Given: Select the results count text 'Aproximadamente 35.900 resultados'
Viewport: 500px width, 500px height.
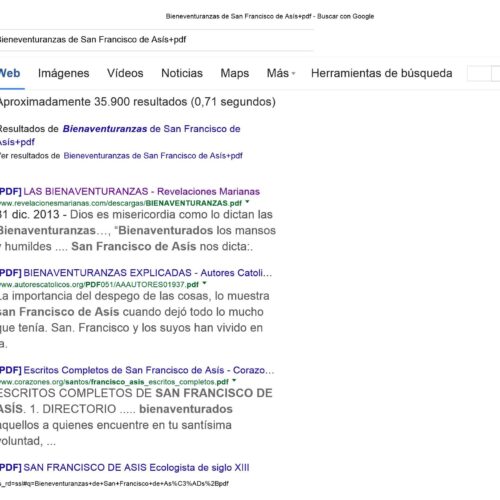Looking at the screenshot, I should pos(93,102).
